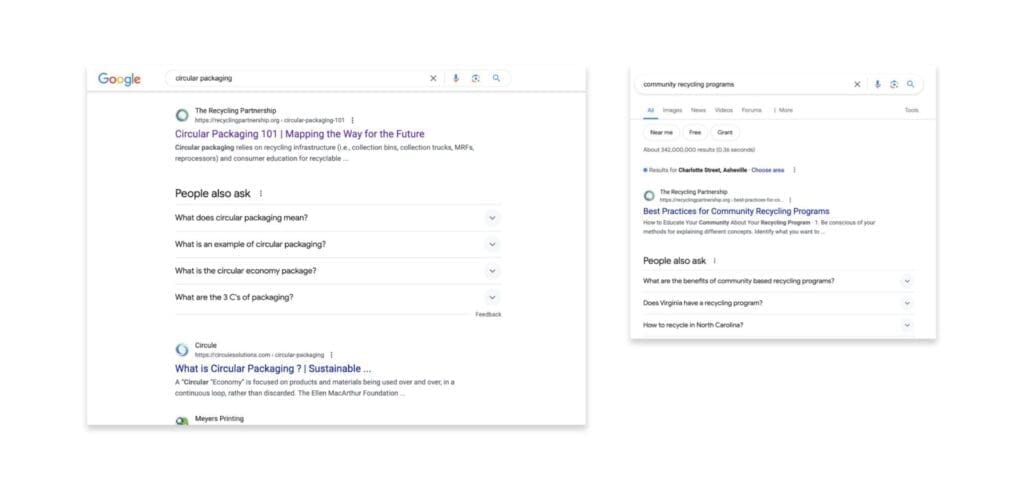Click magnifier search icon for community recycling programs
Screen dimensions: 1024x490
[911, 84]
